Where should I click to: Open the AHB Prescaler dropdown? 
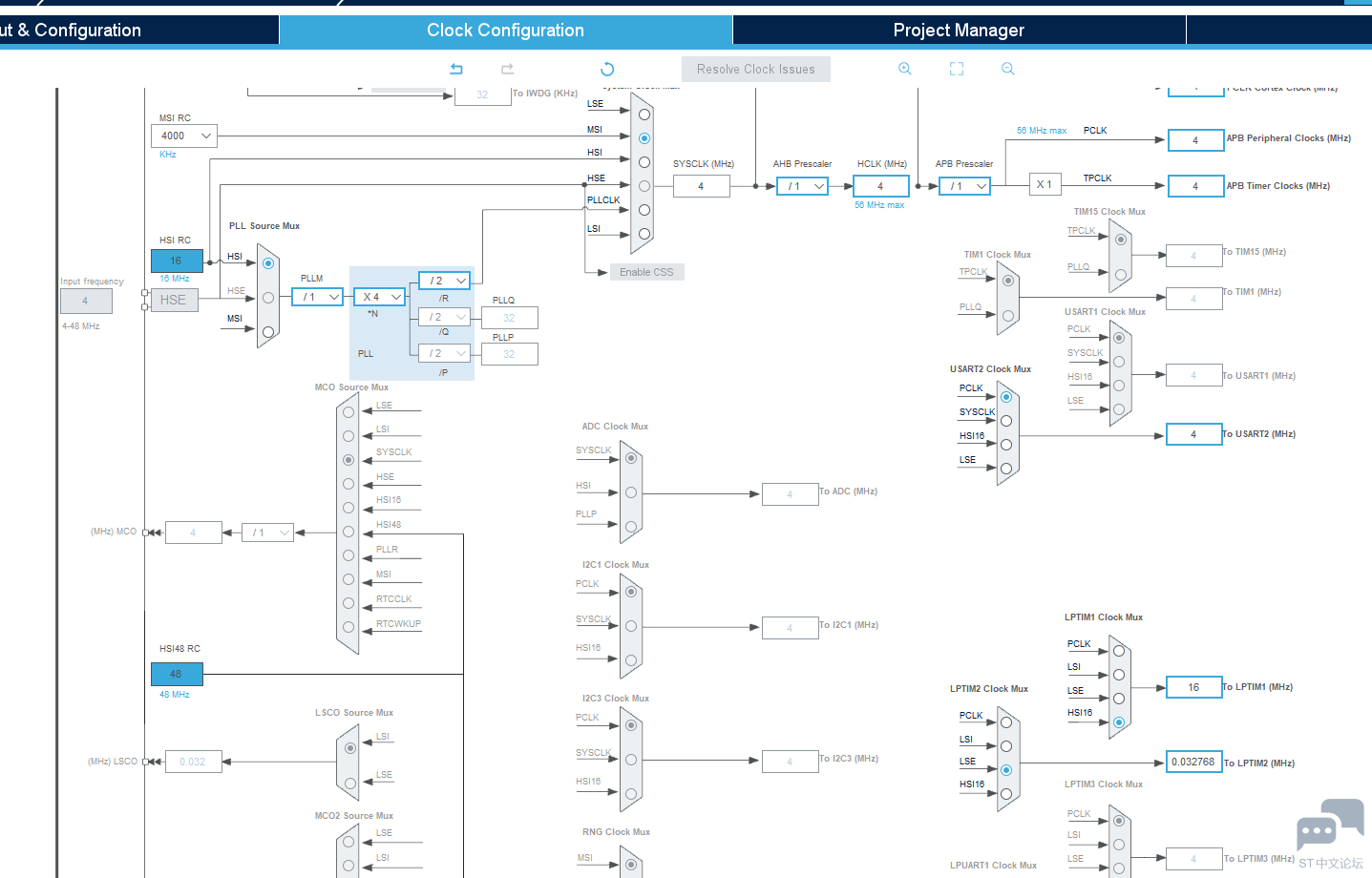click(802, 186)
